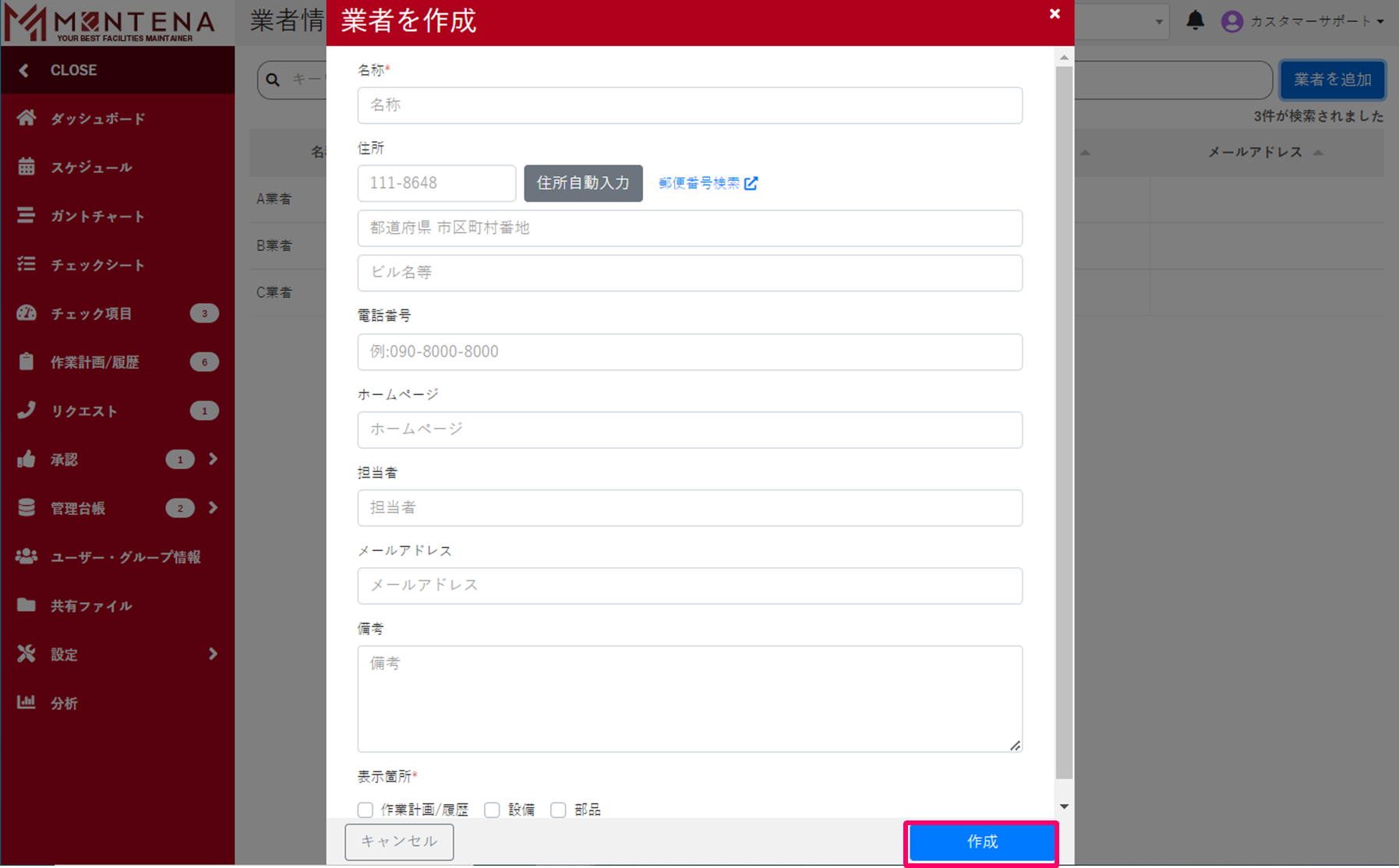Image resolution: width=1399 pixels, height=868 pixels.
Task: Open the 郵便番号検索 link
Action: 707,183
